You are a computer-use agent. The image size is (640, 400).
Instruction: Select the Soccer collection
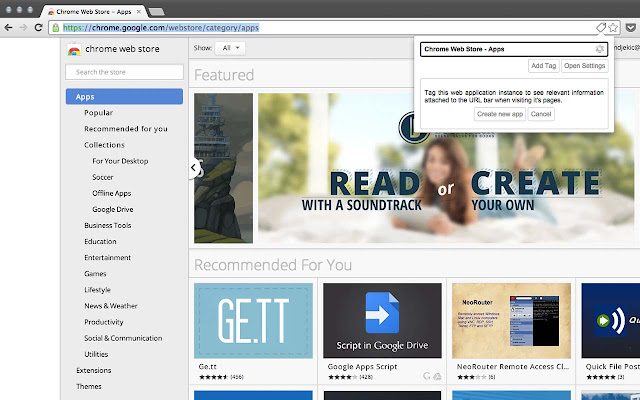click(x=102, y=177)
